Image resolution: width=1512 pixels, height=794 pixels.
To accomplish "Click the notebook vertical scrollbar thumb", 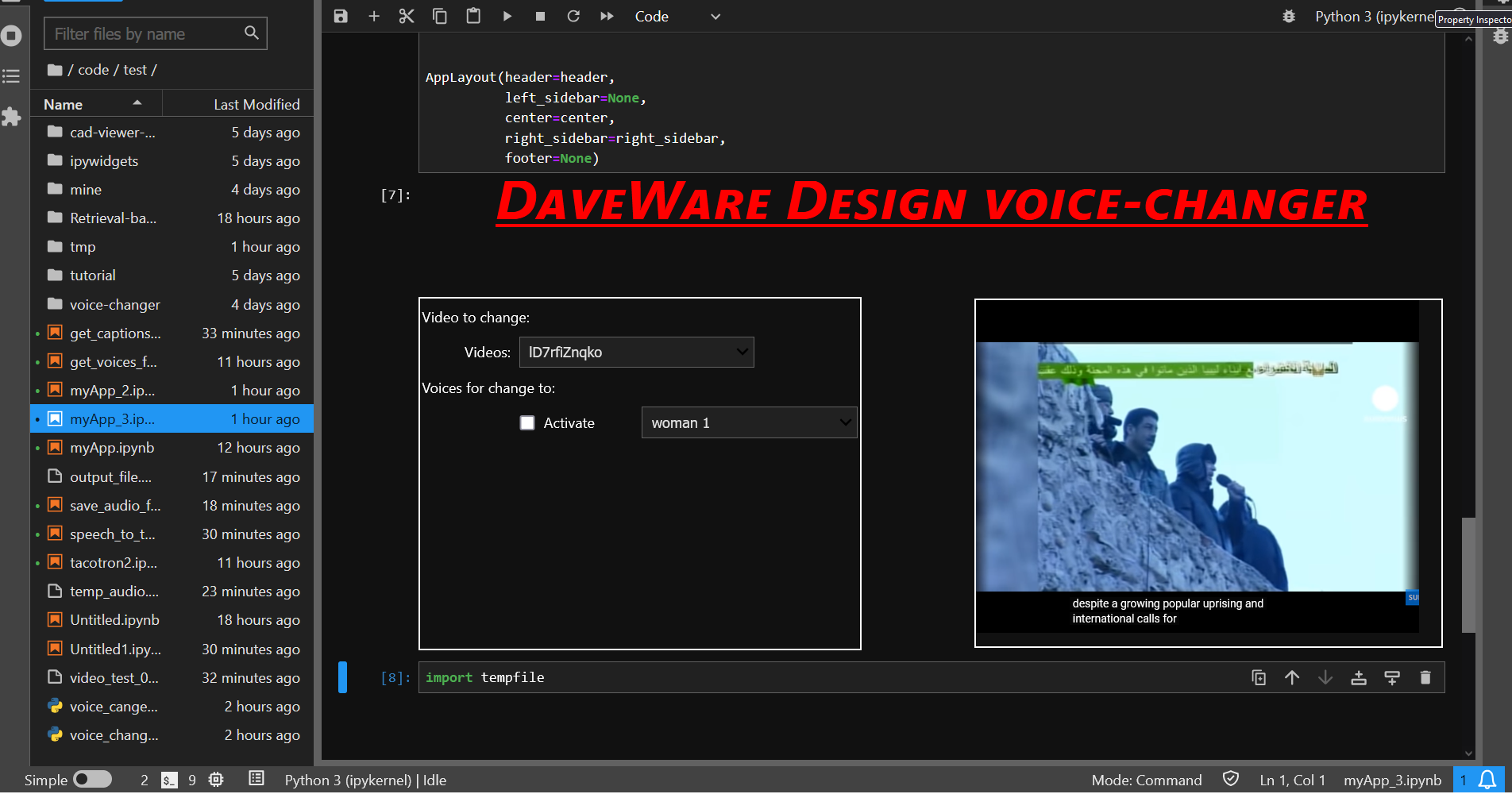I will (1468, 575).
